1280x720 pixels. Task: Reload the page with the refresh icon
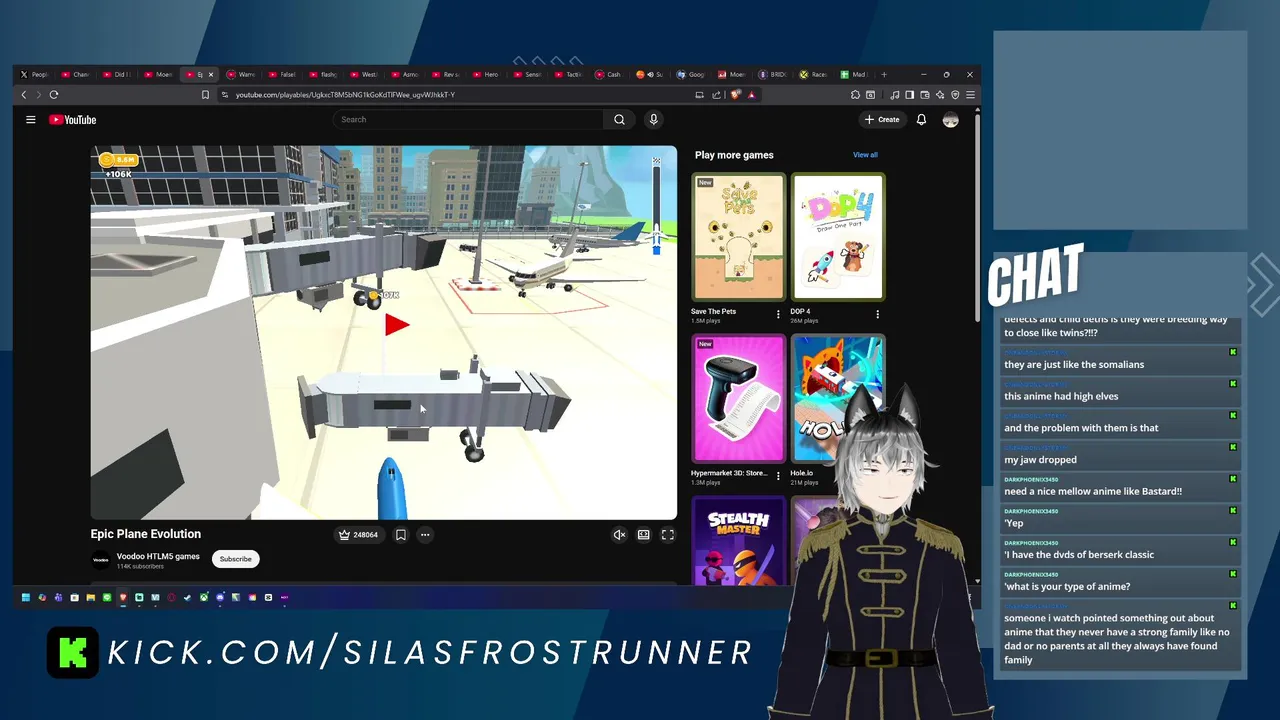click(x=54, y=95)
